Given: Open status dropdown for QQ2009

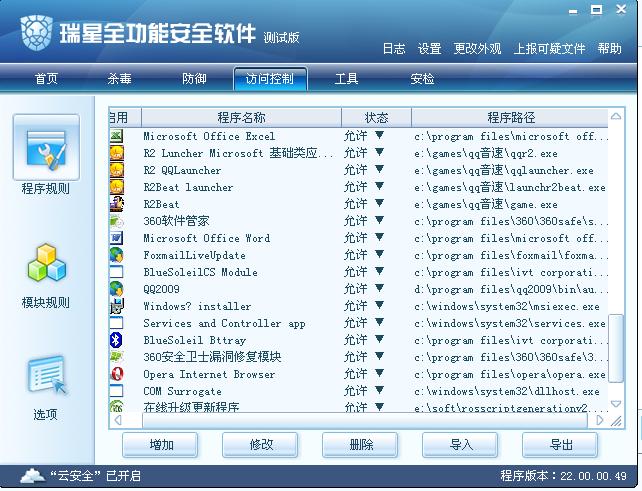Looking at the screenshot, I should click(x=379, y=288).
